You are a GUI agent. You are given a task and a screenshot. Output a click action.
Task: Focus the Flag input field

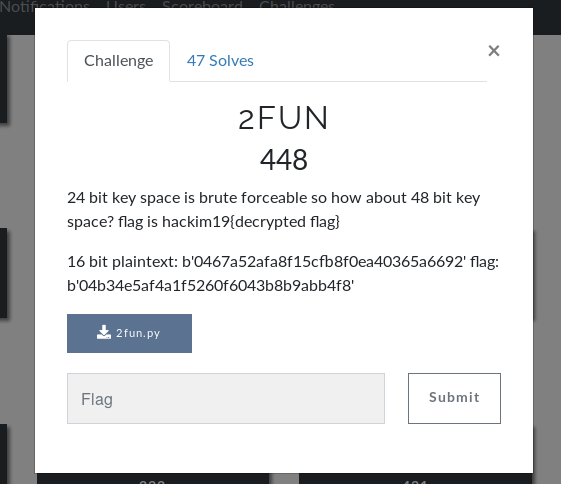(x=226, y=399)
